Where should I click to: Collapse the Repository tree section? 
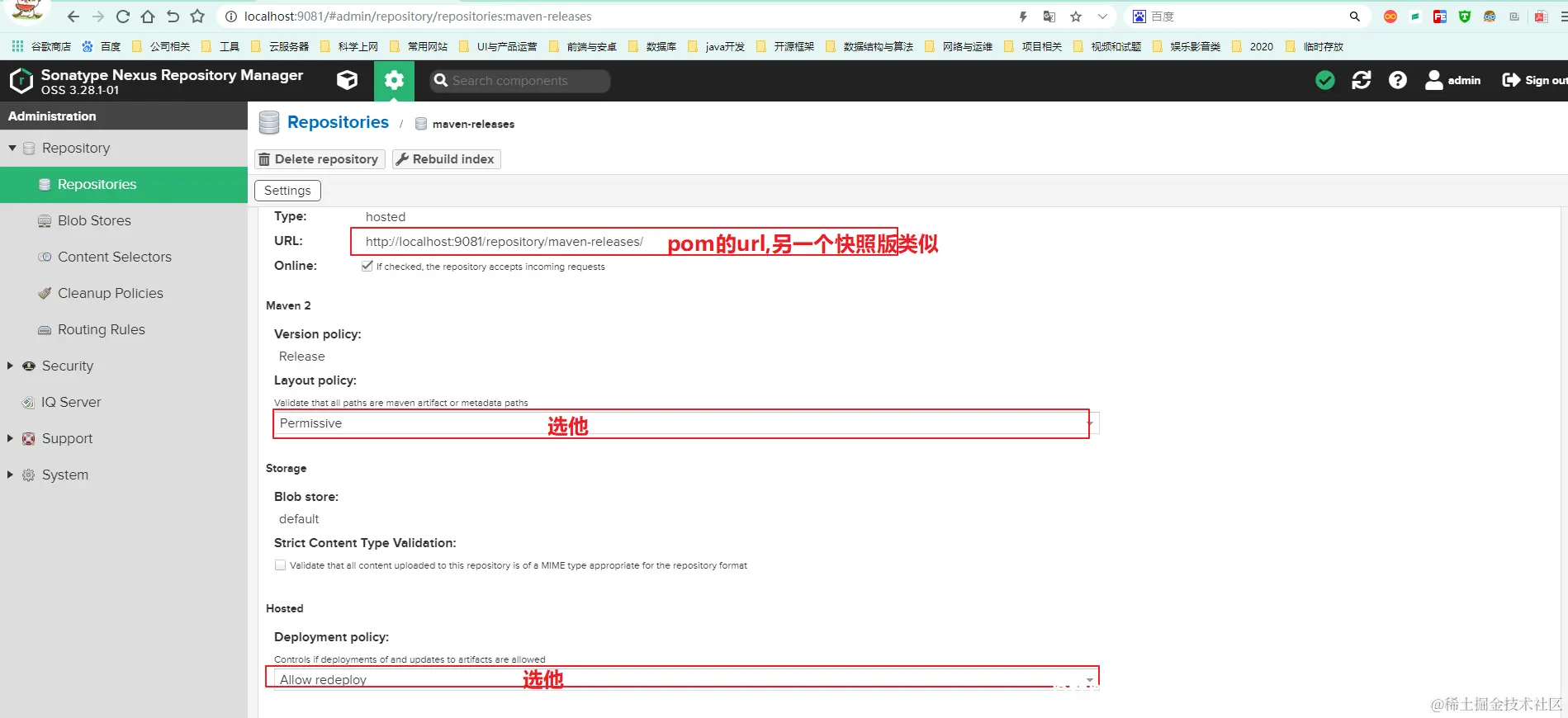(x=12, y=148)
